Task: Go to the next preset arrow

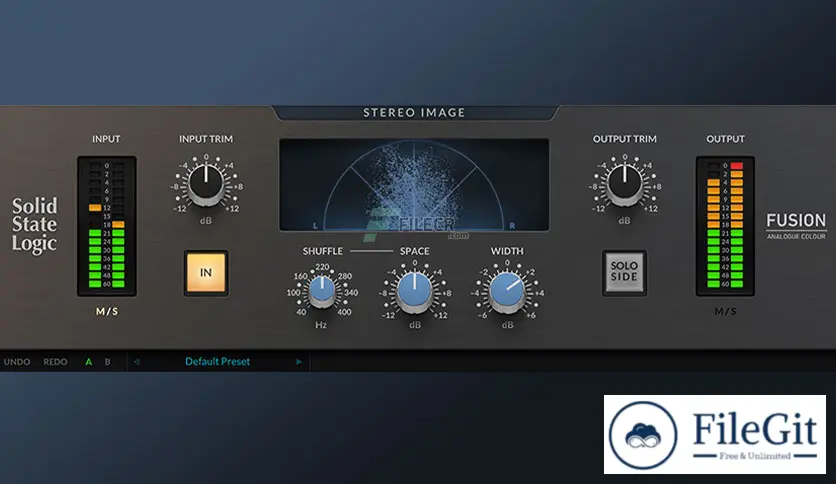Action: [x=299, y=362]
